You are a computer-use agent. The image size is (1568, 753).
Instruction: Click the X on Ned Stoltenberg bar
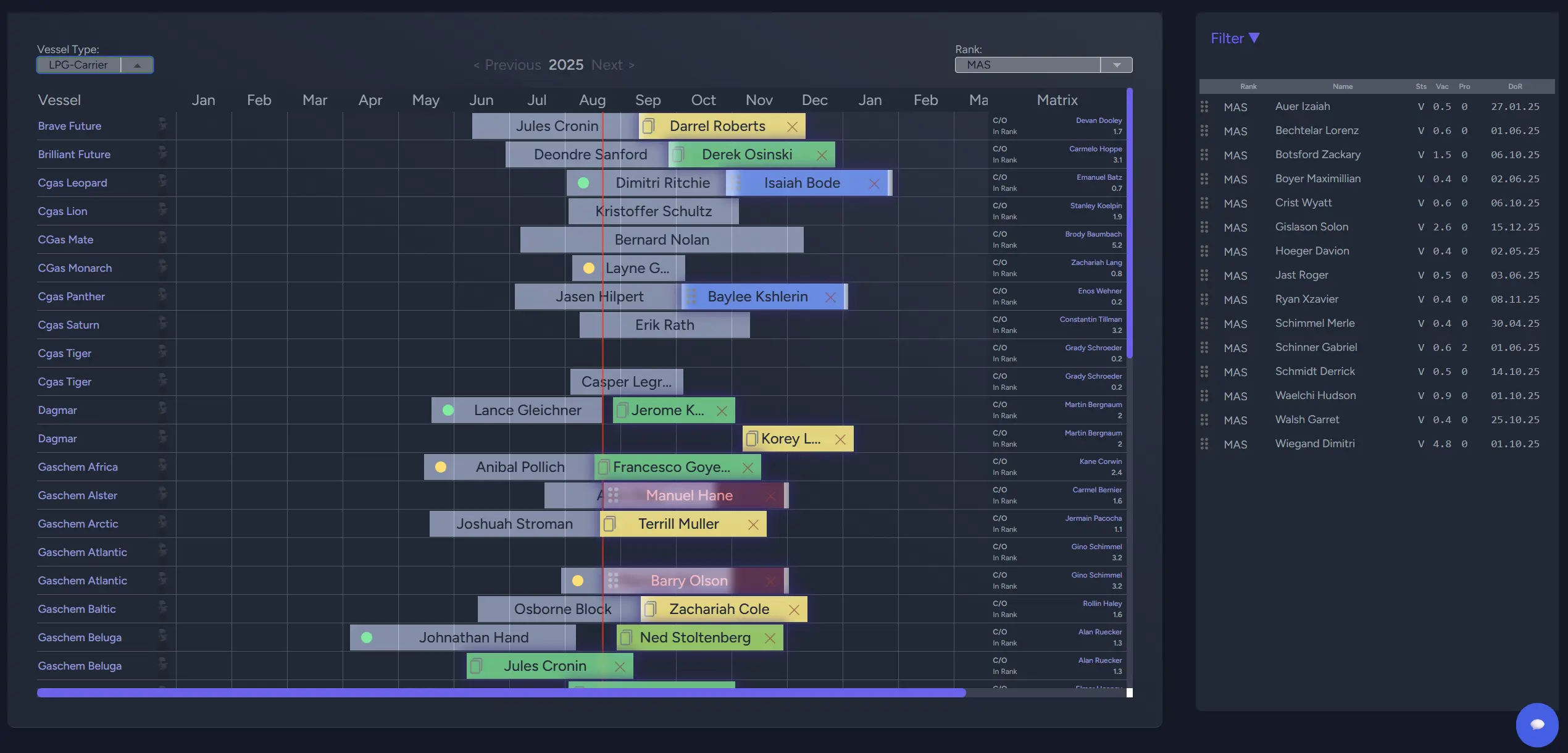[770, 638]
